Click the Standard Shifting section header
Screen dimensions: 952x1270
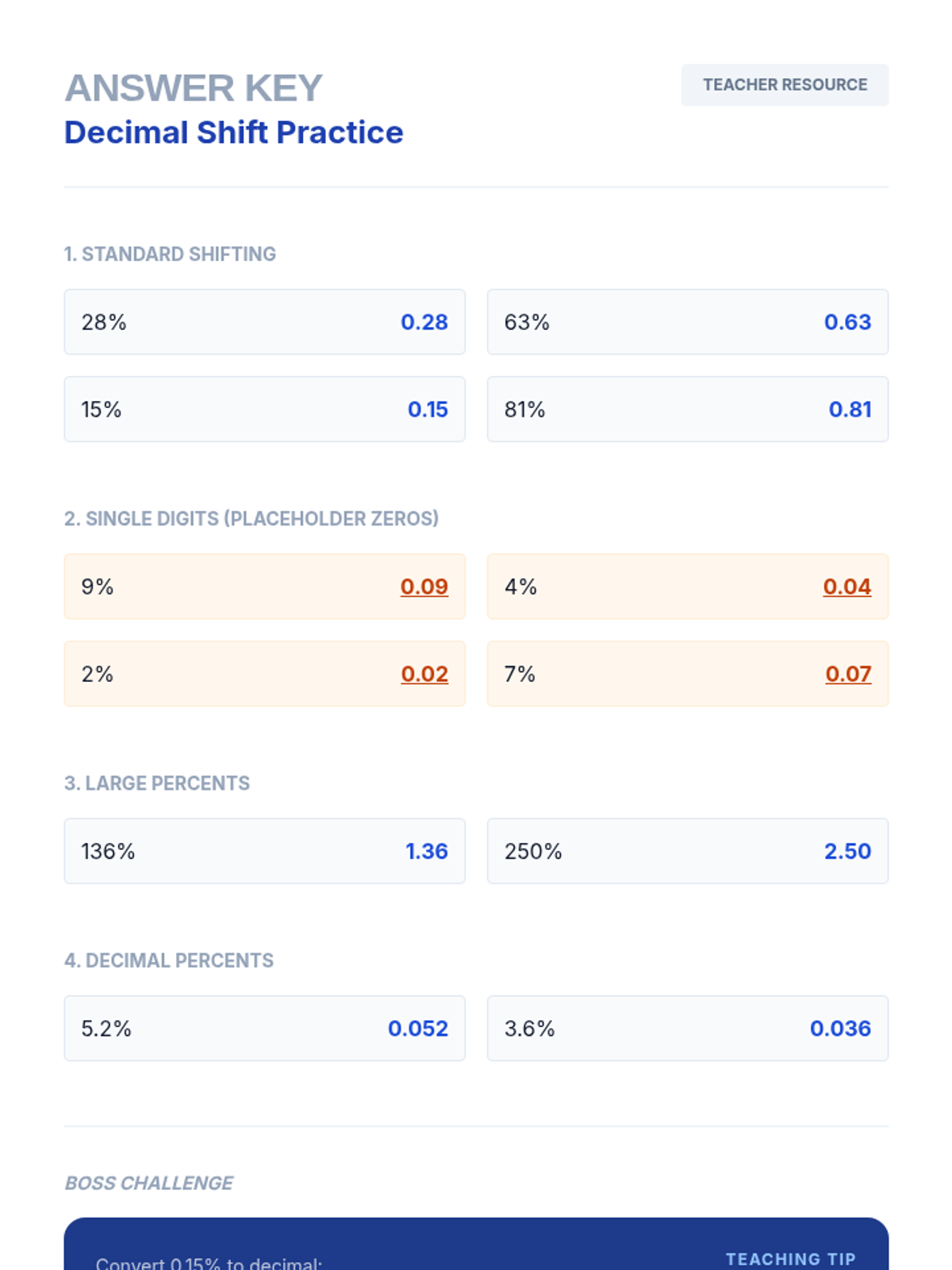point(170,254)
